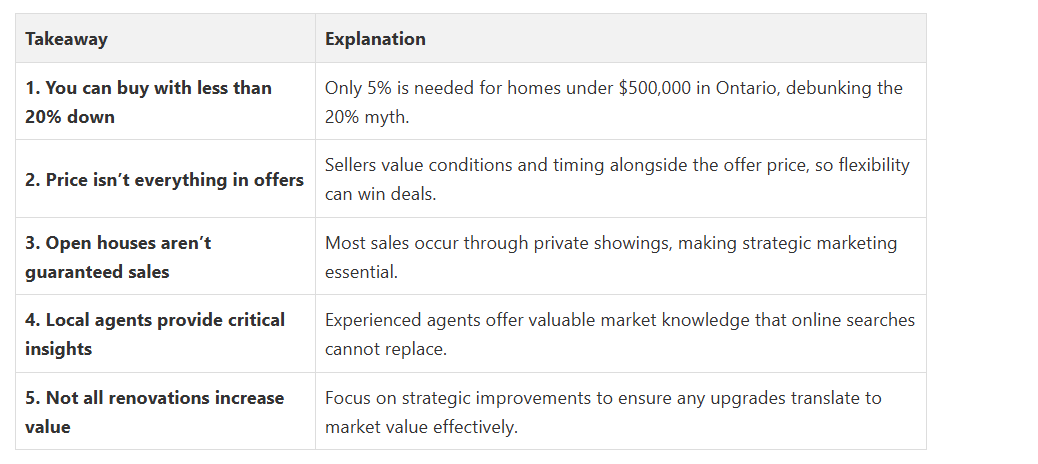Click the explanation starting "Sellers value conditions"
1038x464 pixels.
coord(617,179)
